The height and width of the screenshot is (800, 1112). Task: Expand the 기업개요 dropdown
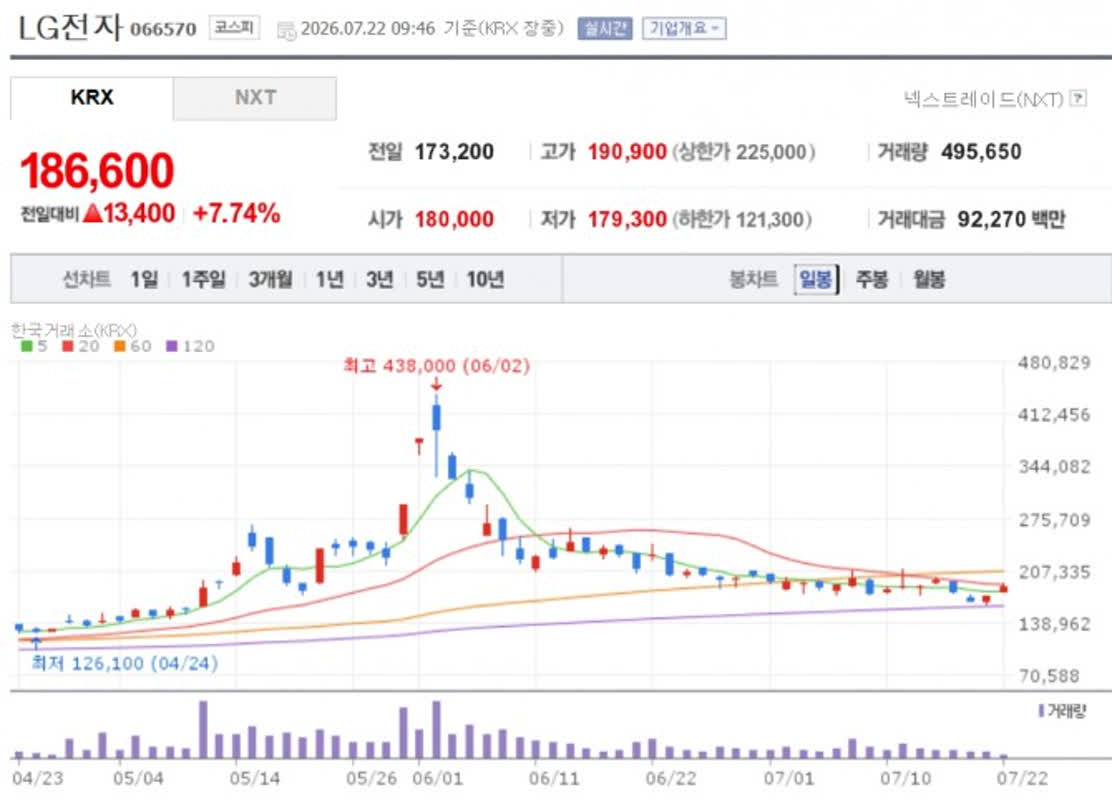(684, 28)
